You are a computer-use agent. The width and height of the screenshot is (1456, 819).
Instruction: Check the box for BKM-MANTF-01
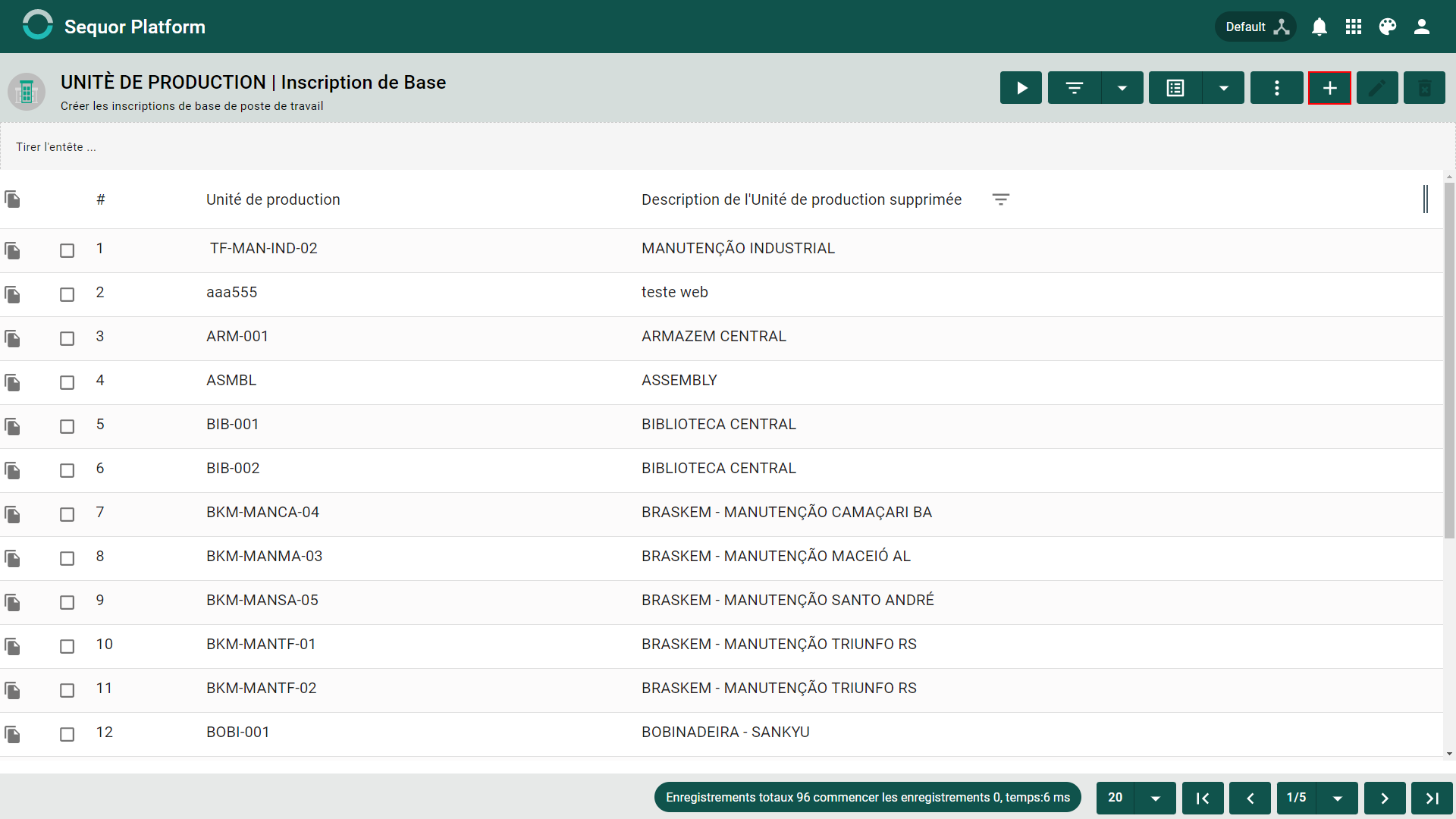pyautogui.click(x=67, y=646)
